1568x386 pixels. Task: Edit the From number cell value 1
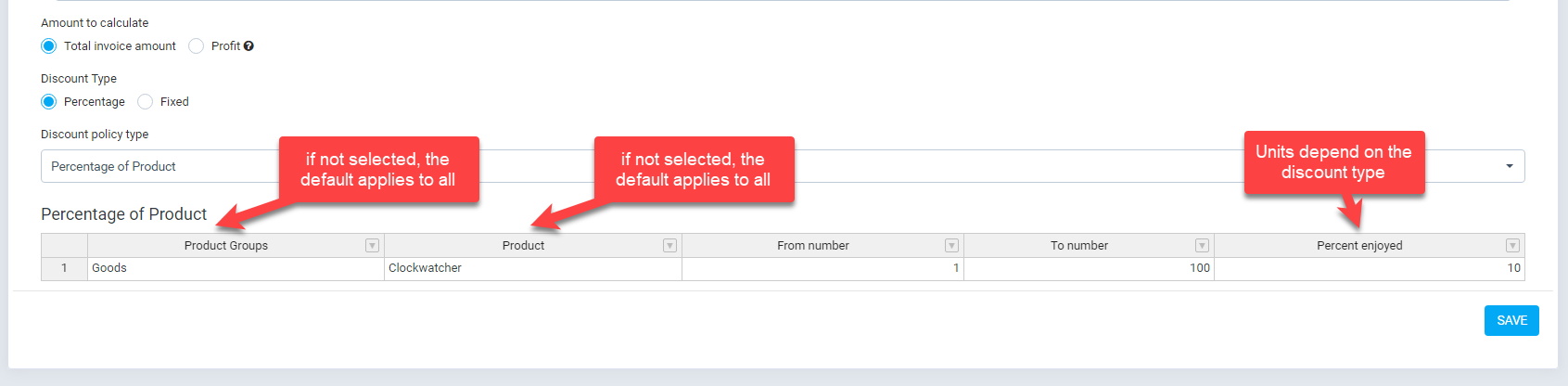(x=822, y=268)
